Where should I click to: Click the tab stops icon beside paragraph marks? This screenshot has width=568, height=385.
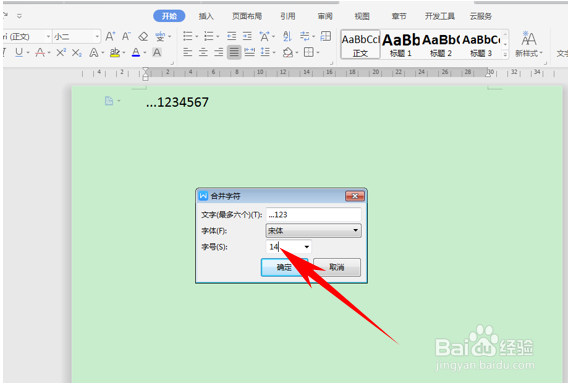point(326,36)
